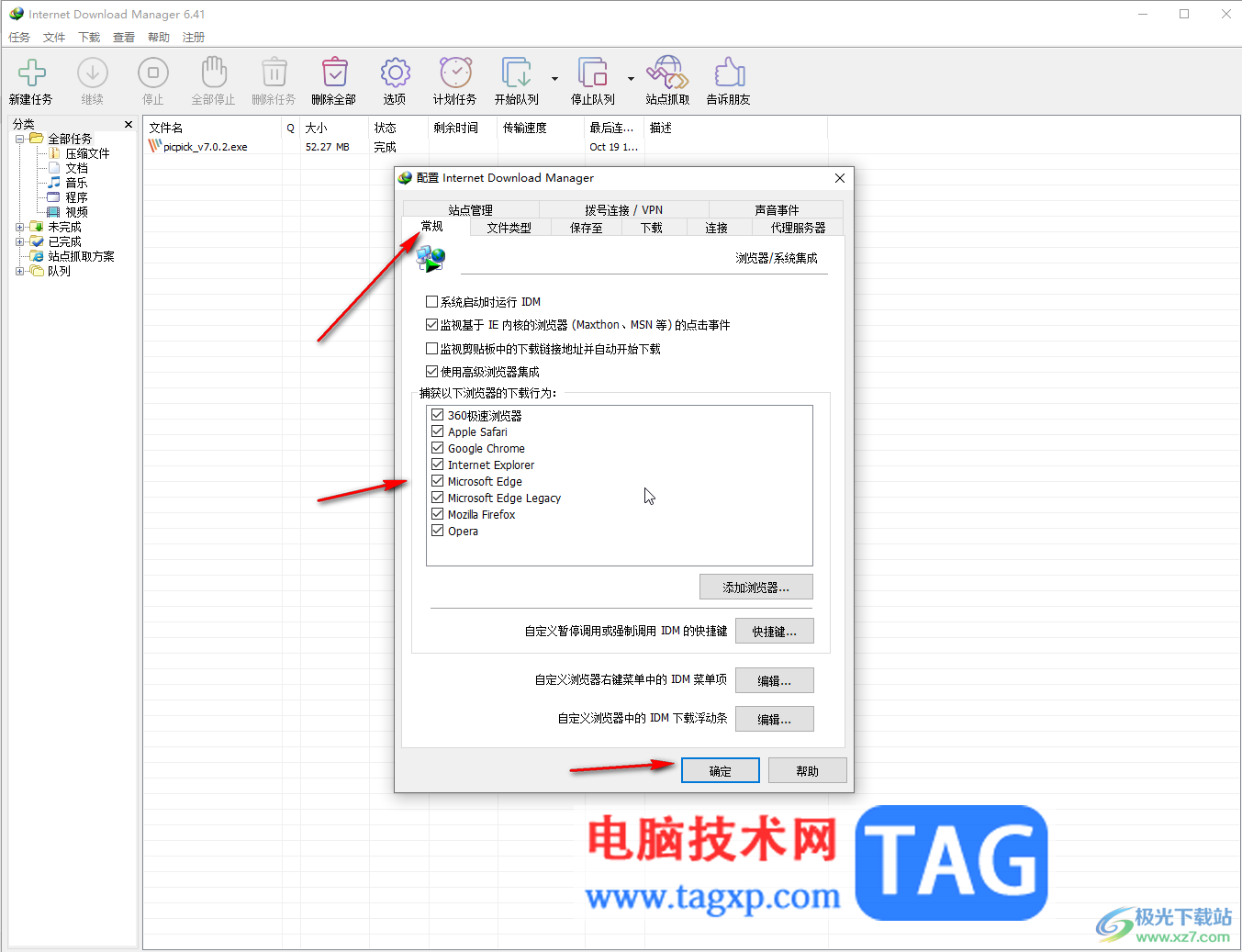1242x952 pixels.
Task: Switch to the 代理服务器 tab
Action: coord(798,228)
